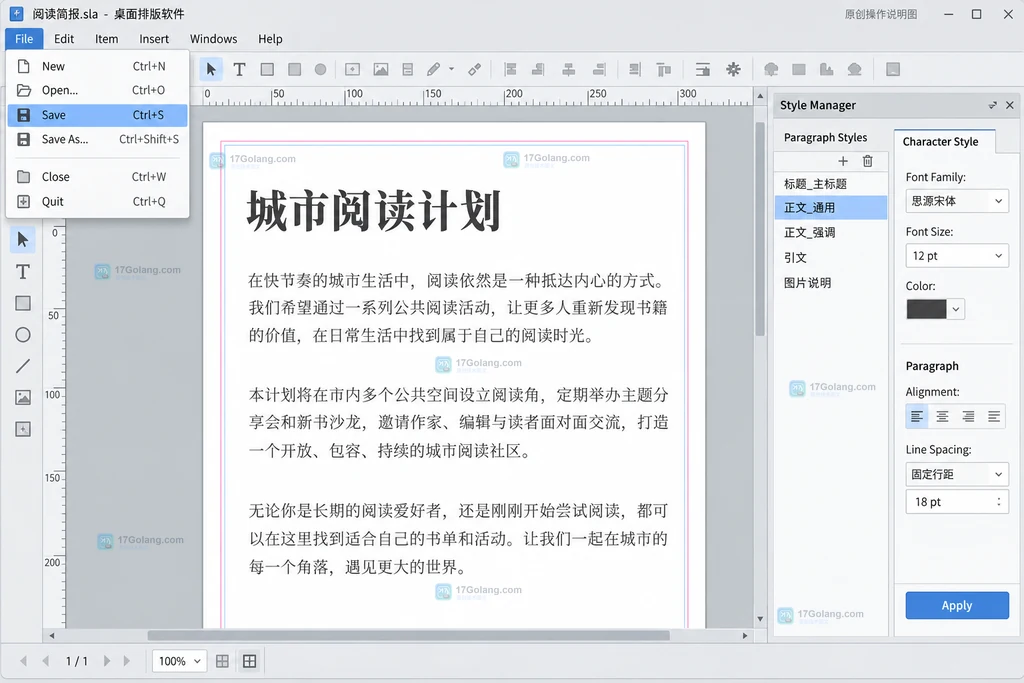Select the 图片说明 paragraph style

pyautogui.click(x=830, y=283)
